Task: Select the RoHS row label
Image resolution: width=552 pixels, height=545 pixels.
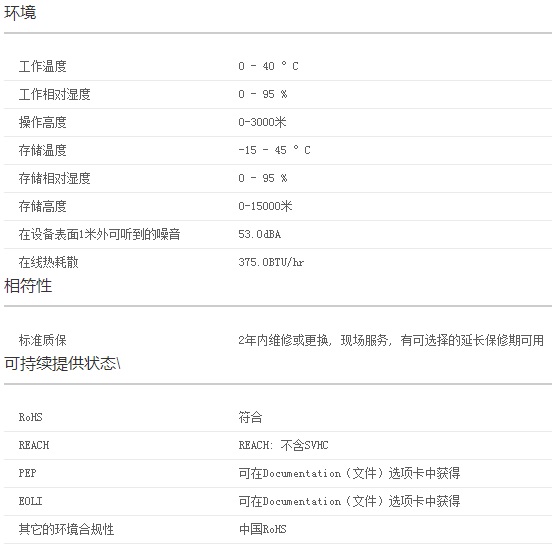Action: point(30,417)
